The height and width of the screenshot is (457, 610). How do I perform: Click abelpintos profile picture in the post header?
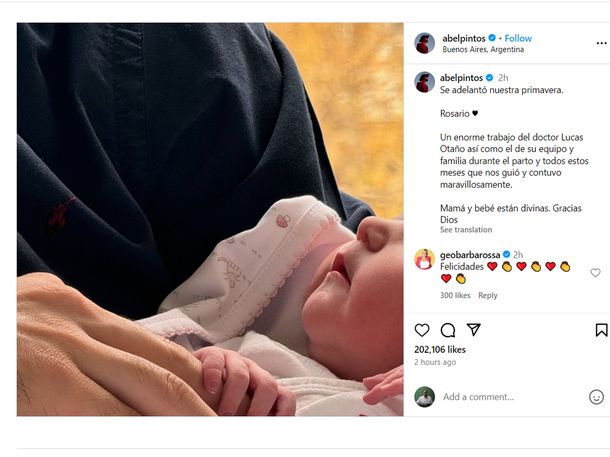[424, 43]
